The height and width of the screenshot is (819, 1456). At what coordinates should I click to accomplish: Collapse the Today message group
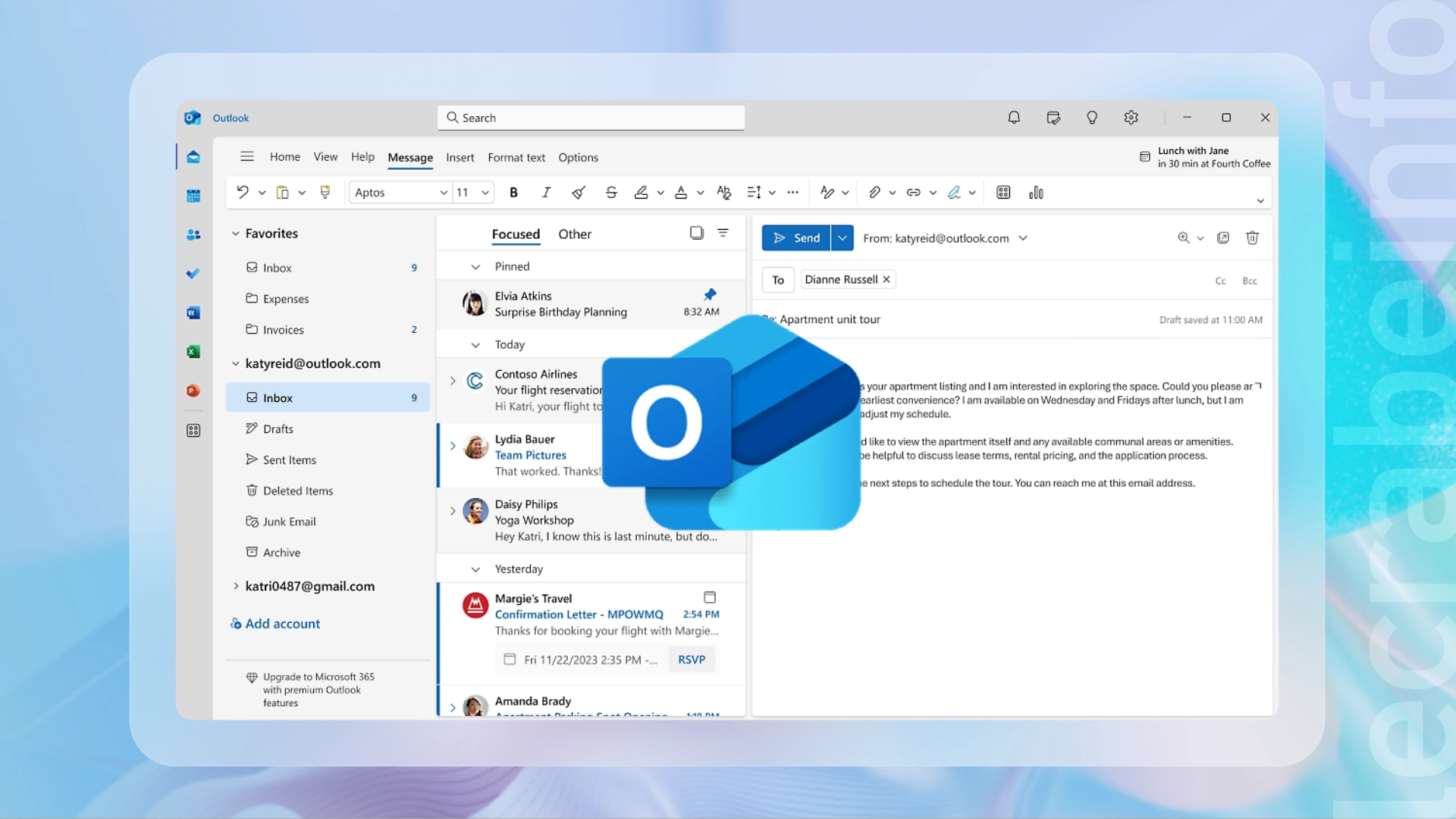475,345
